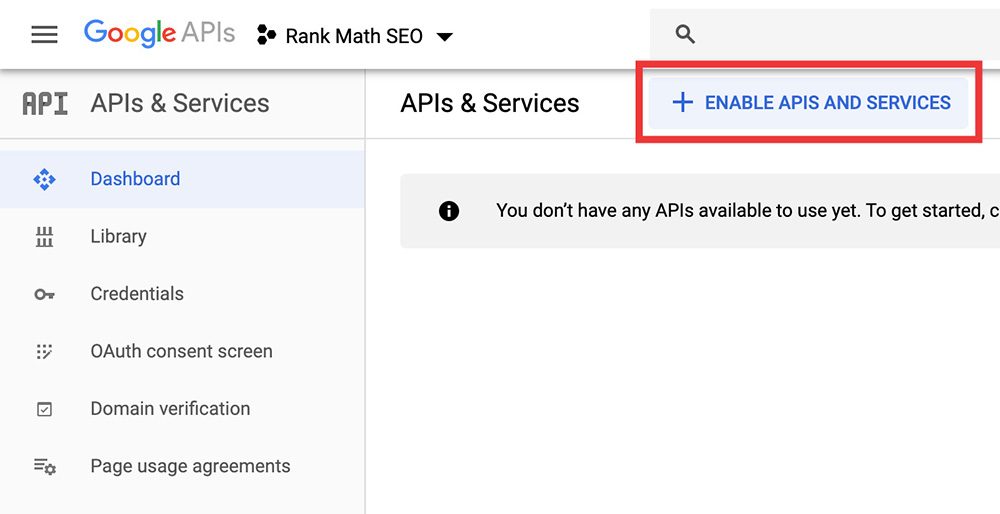Click the project hexagon dots icon
The height and width of the screenshot is (514, 1000).
pos(266,36)
